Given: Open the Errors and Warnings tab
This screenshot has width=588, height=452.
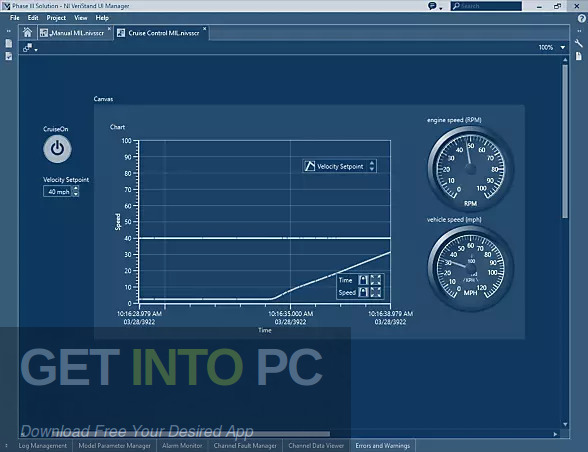Looking at the screenshot, I should coord(382,446).
